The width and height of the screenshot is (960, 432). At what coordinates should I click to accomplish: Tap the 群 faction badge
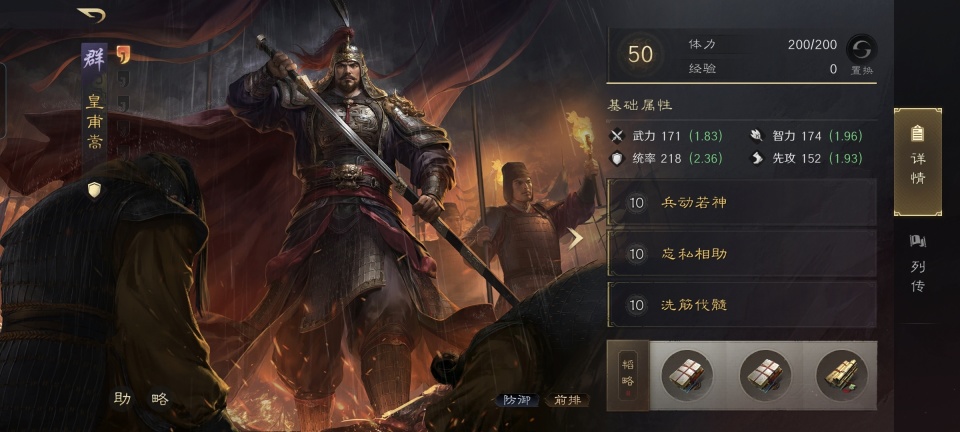[x=94, y=58]
